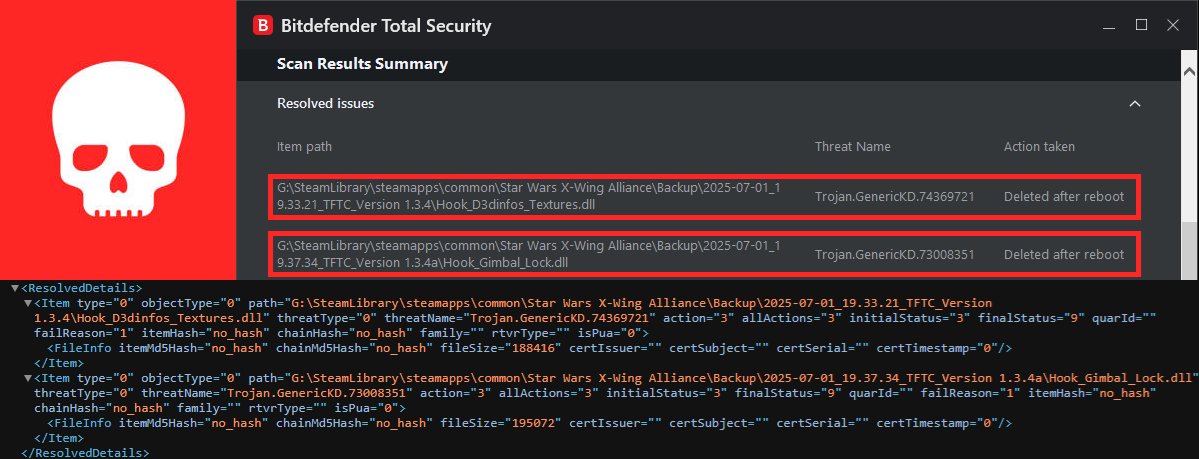The height and width of the screenshot is (459, 1199).
Task: Select the Hook_D3dinfos_Textures.dll path in results list
Action: [528, 197]
